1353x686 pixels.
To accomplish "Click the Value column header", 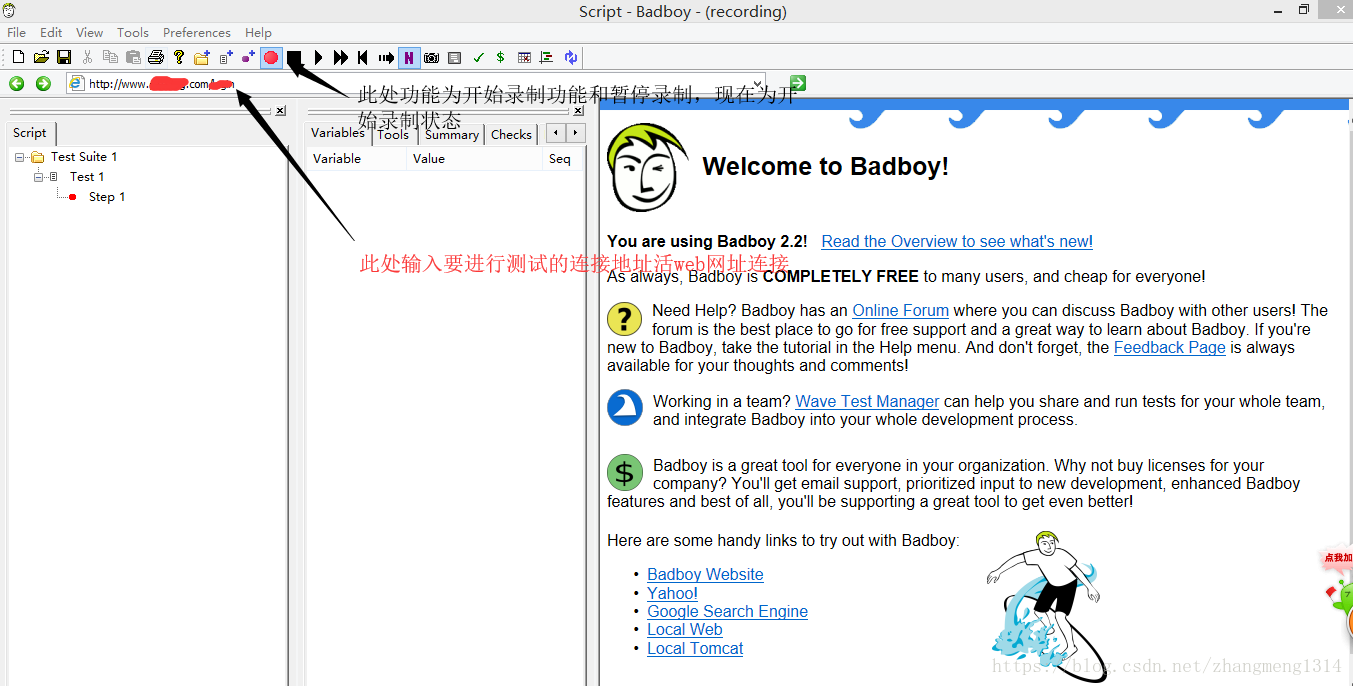I will [x=475, y=159].
